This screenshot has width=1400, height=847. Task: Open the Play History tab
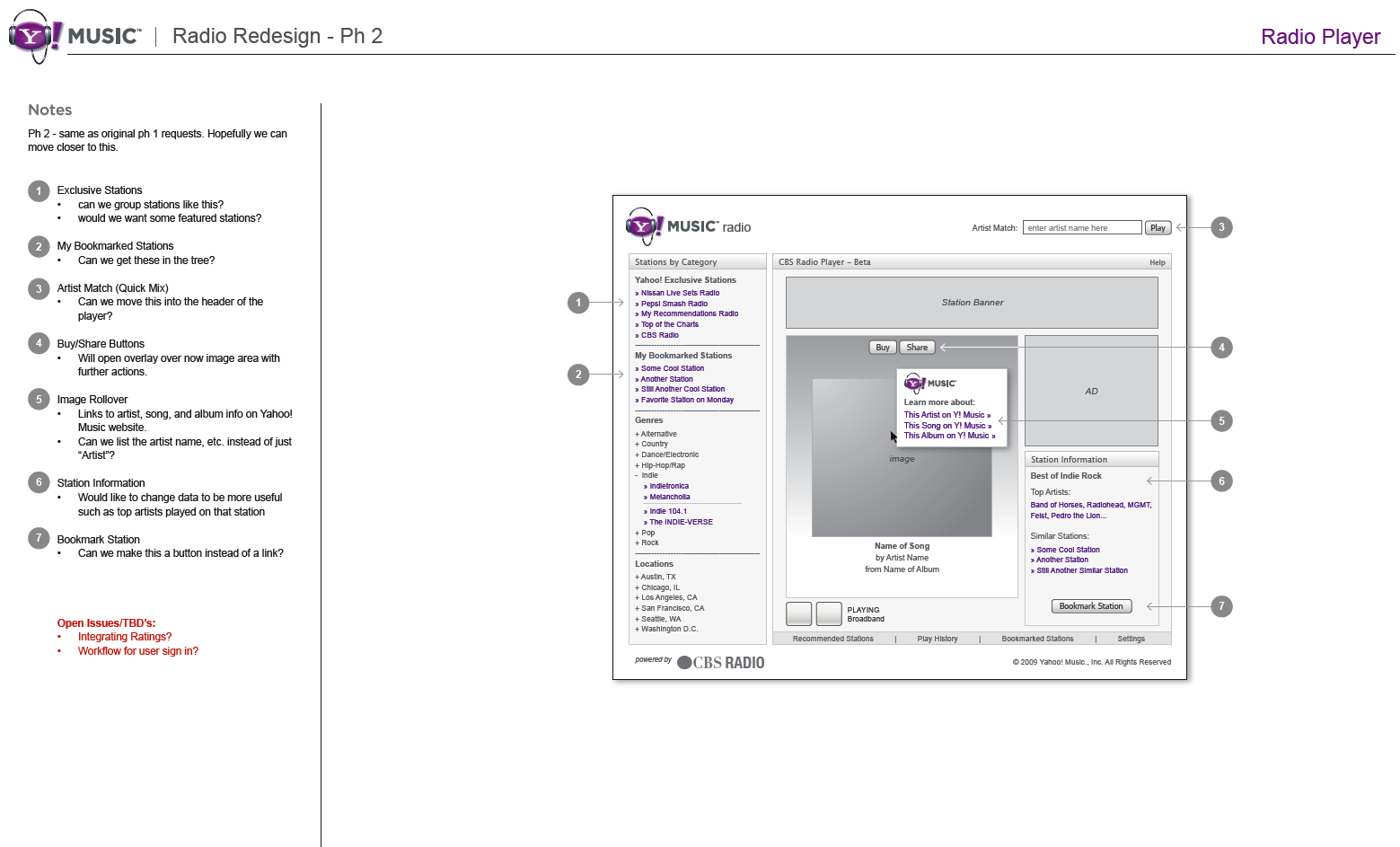click(937, 639)
